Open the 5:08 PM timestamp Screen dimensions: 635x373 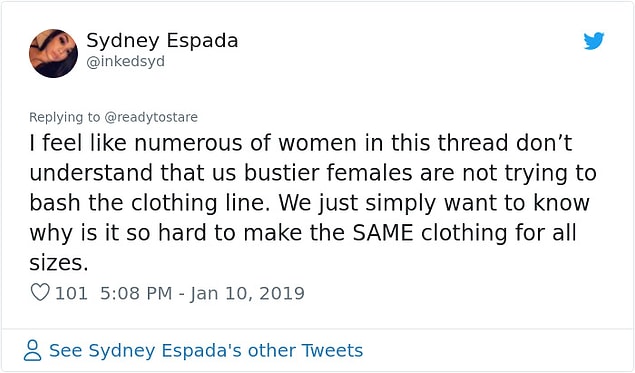136,293
